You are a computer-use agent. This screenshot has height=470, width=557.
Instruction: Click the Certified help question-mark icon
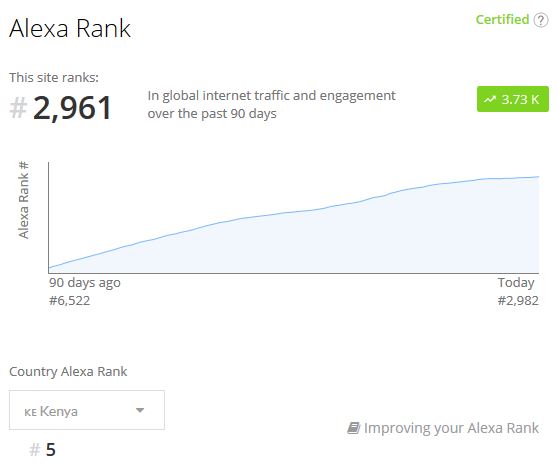541,20
